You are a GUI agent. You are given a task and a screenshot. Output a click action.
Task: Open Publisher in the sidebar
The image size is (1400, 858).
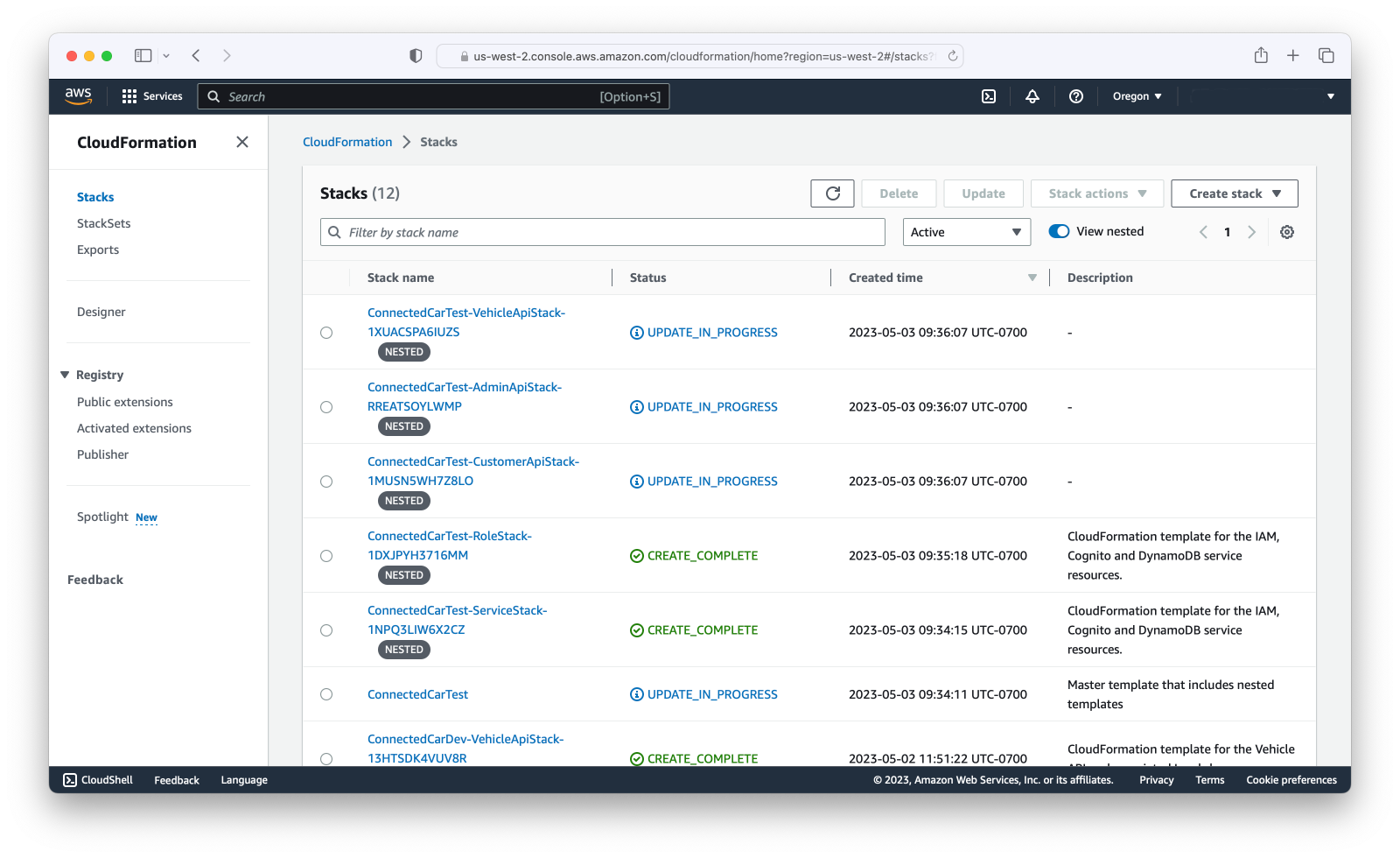(102, 454)
